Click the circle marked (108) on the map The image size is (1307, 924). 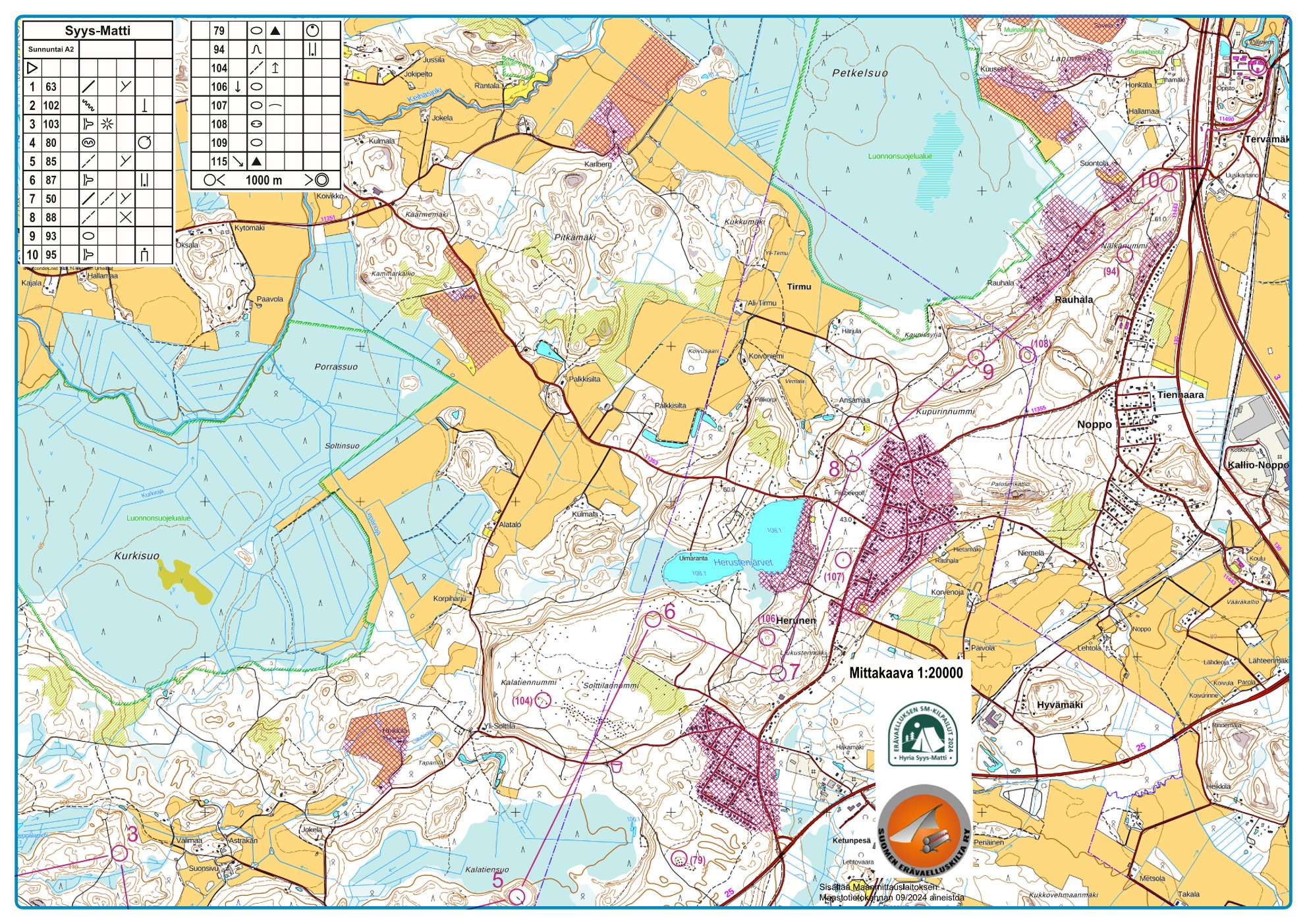pyautogui.click(x=1027, y=355)
